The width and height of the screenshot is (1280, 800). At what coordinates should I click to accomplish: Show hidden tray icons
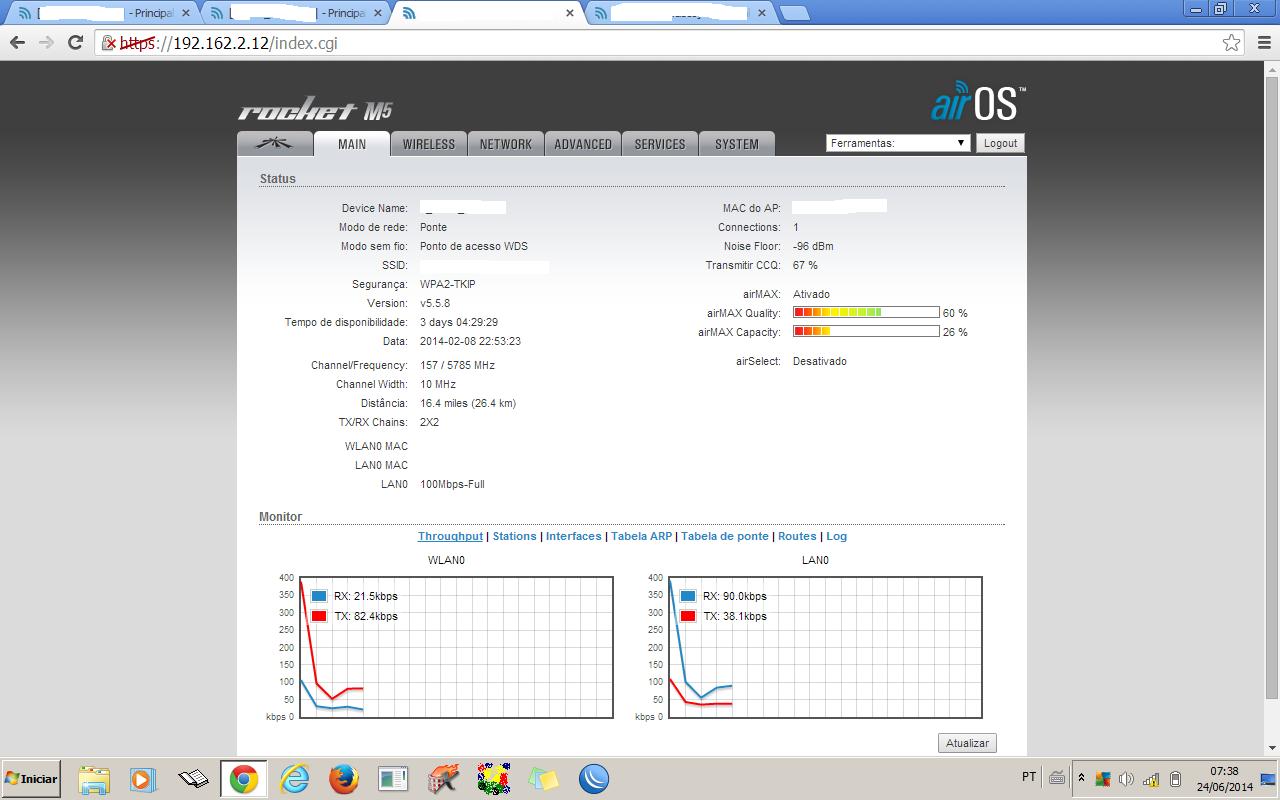pos(1081,778)
